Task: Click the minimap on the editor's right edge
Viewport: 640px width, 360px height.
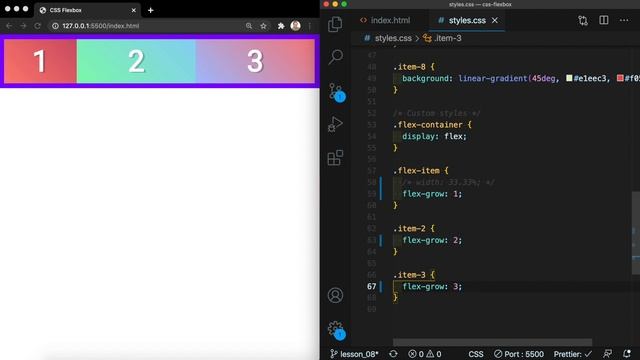Action: point(636,233)
